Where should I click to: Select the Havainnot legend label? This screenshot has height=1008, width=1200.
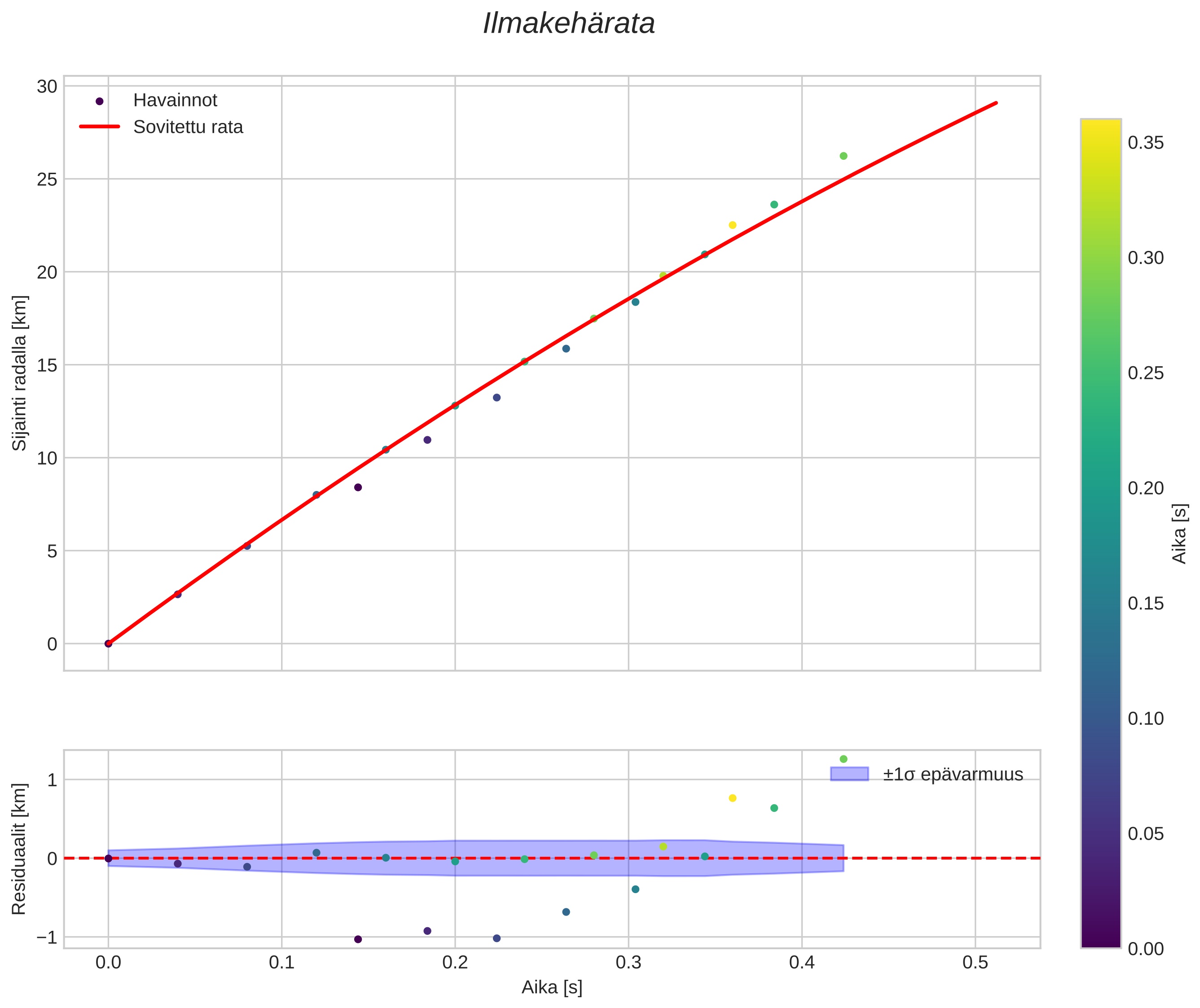(175, 101)
